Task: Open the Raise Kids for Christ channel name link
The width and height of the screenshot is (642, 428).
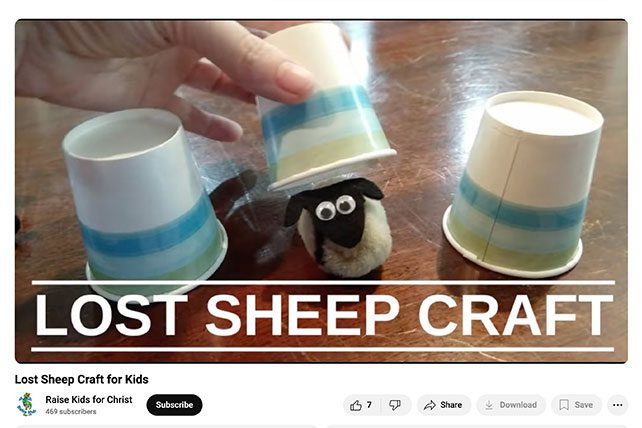Action: point(89,400)
